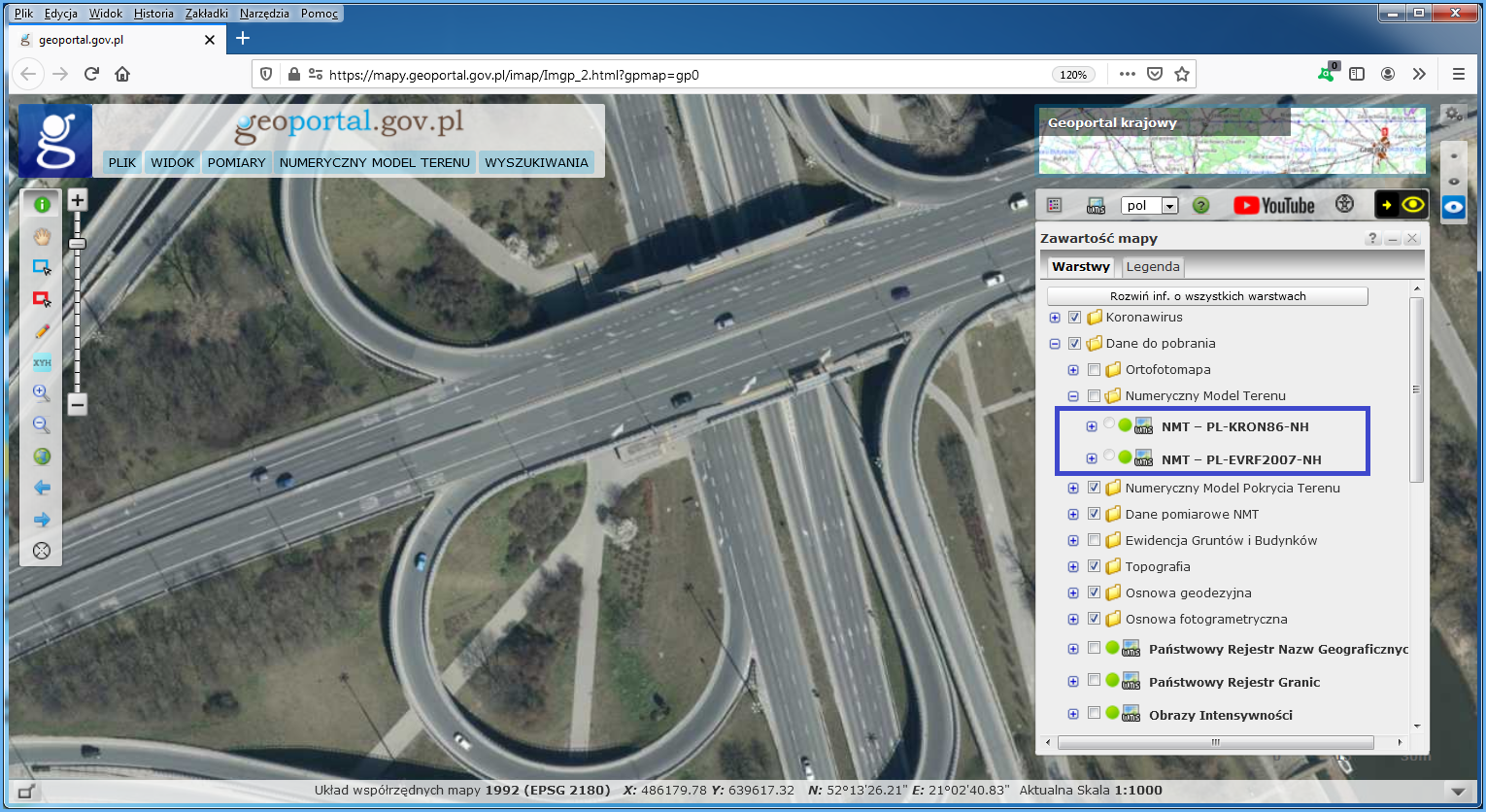Click the Geoportal krajowy overview thumbnail

click(x=1232, y=141)
